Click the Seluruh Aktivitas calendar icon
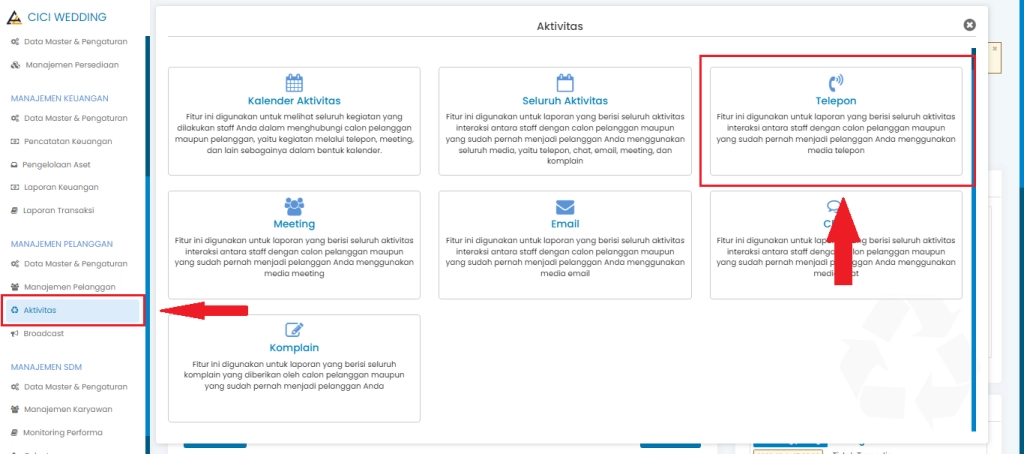1024x454 pixels. [x=565, y=83]
